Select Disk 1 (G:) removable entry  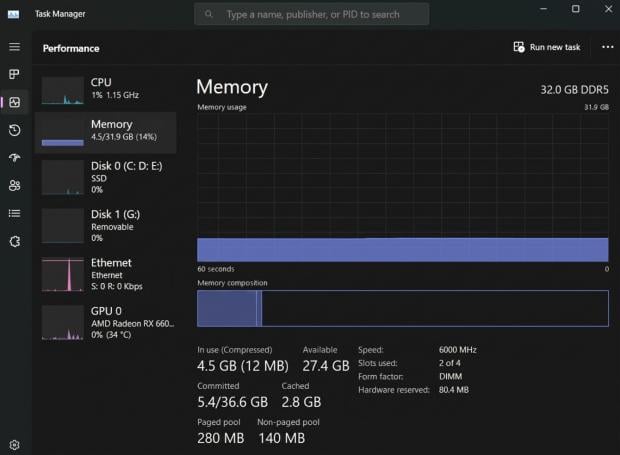106,225
